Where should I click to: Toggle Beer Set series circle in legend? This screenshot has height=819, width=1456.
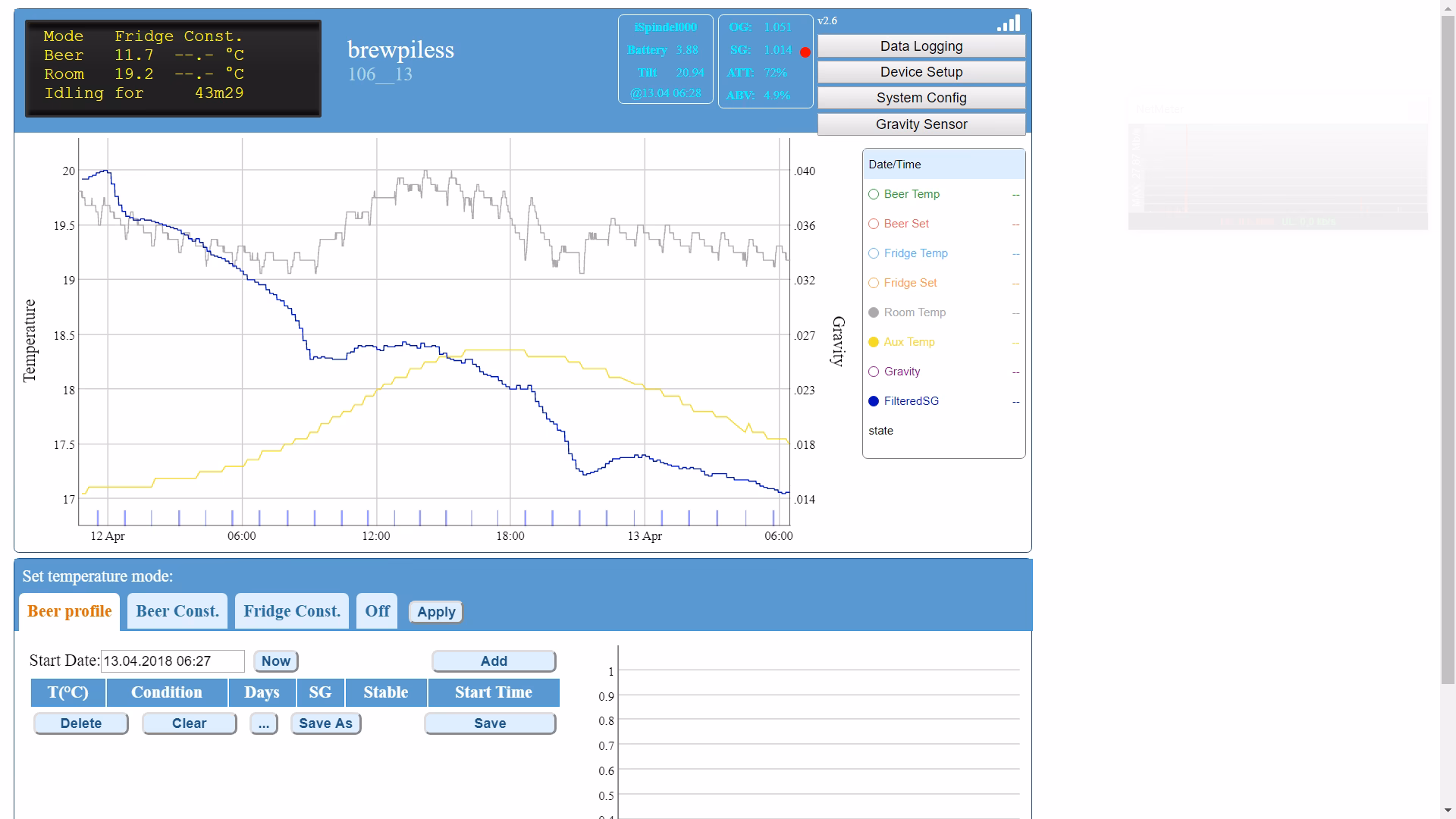pyautogui.click(x=874, y=224)
